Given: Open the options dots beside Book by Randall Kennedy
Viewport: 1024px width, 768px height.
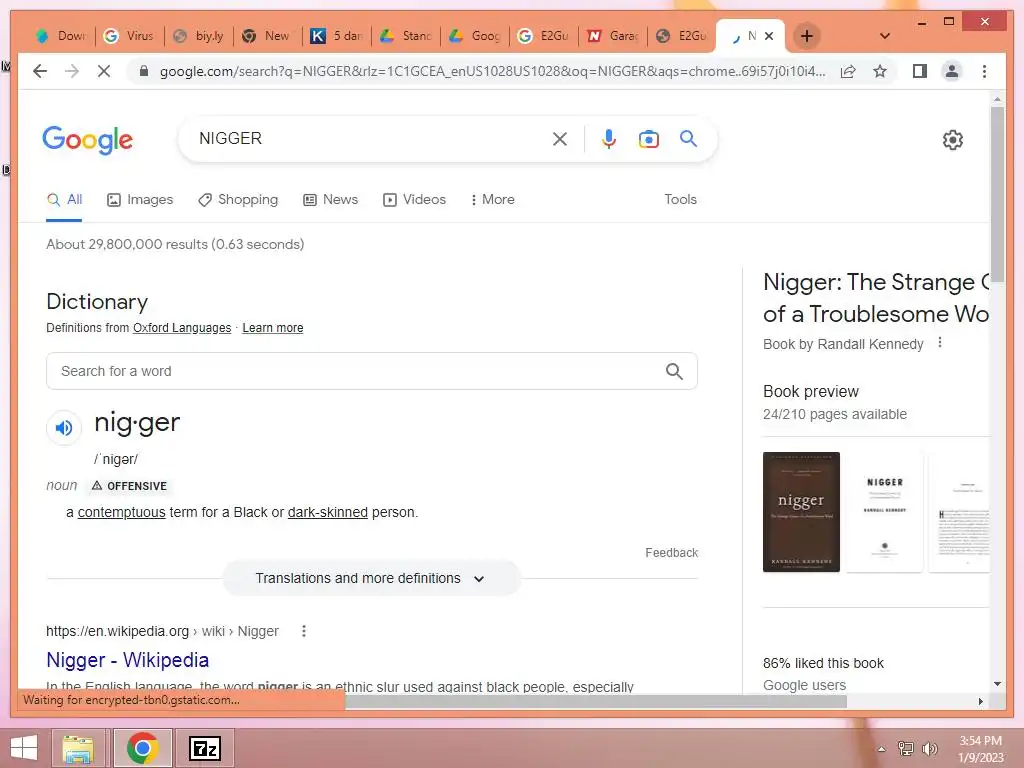Looking at the screenshot, I should coord(940,342).
